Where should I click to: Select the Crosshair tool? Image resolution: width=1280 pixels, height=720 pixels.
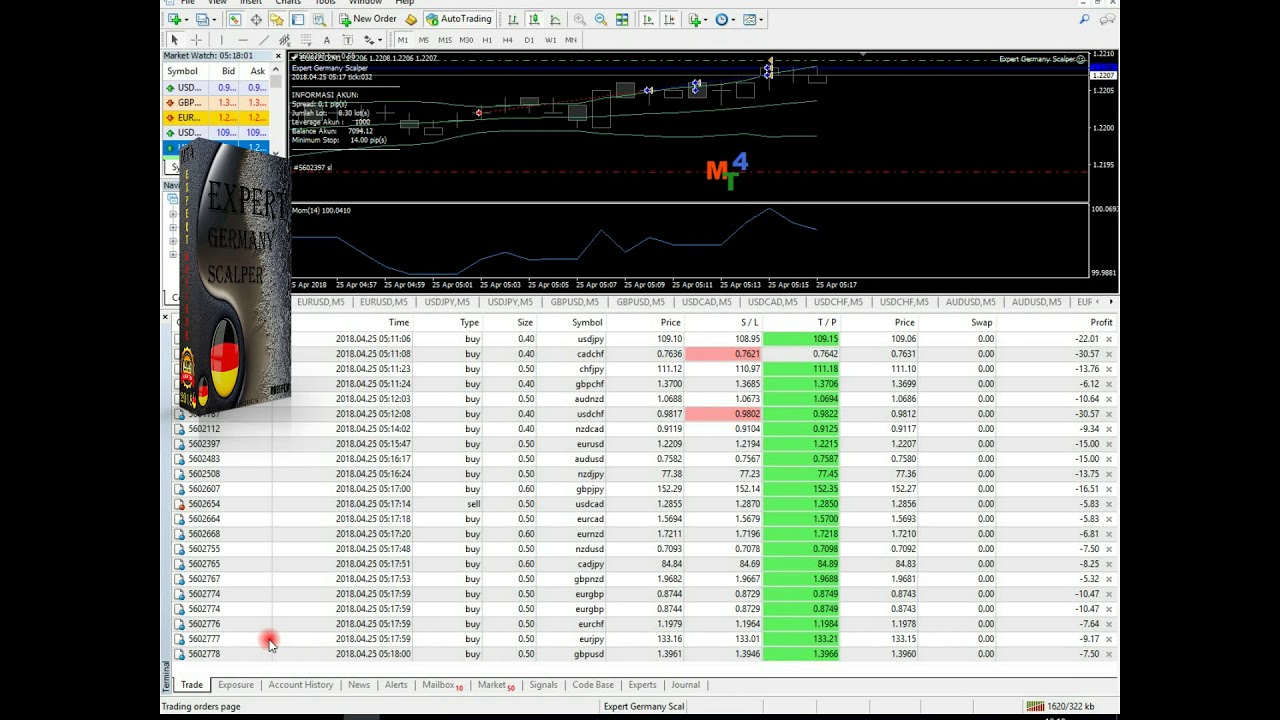[196, 40]
